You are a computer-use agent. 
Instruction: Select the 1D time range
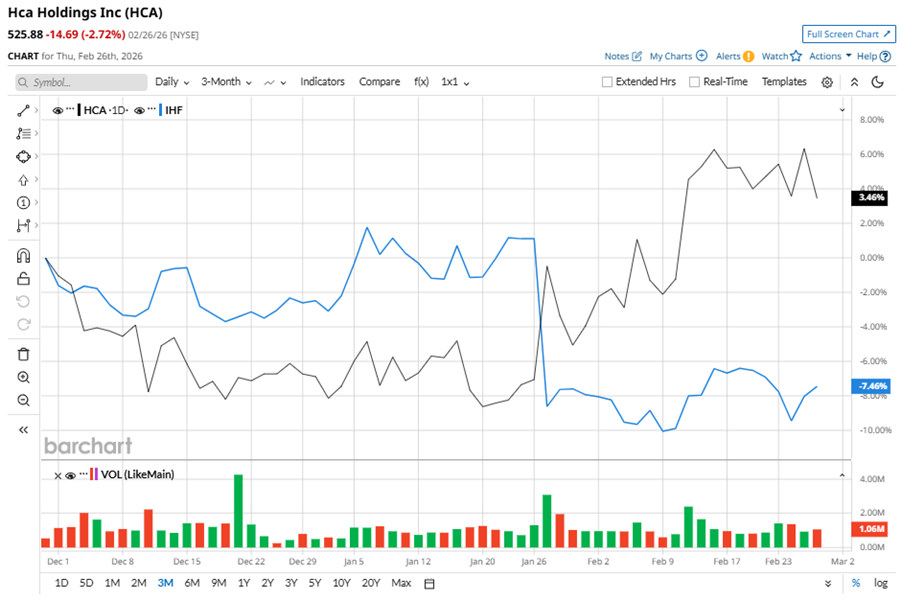click(x=62, y=583)
